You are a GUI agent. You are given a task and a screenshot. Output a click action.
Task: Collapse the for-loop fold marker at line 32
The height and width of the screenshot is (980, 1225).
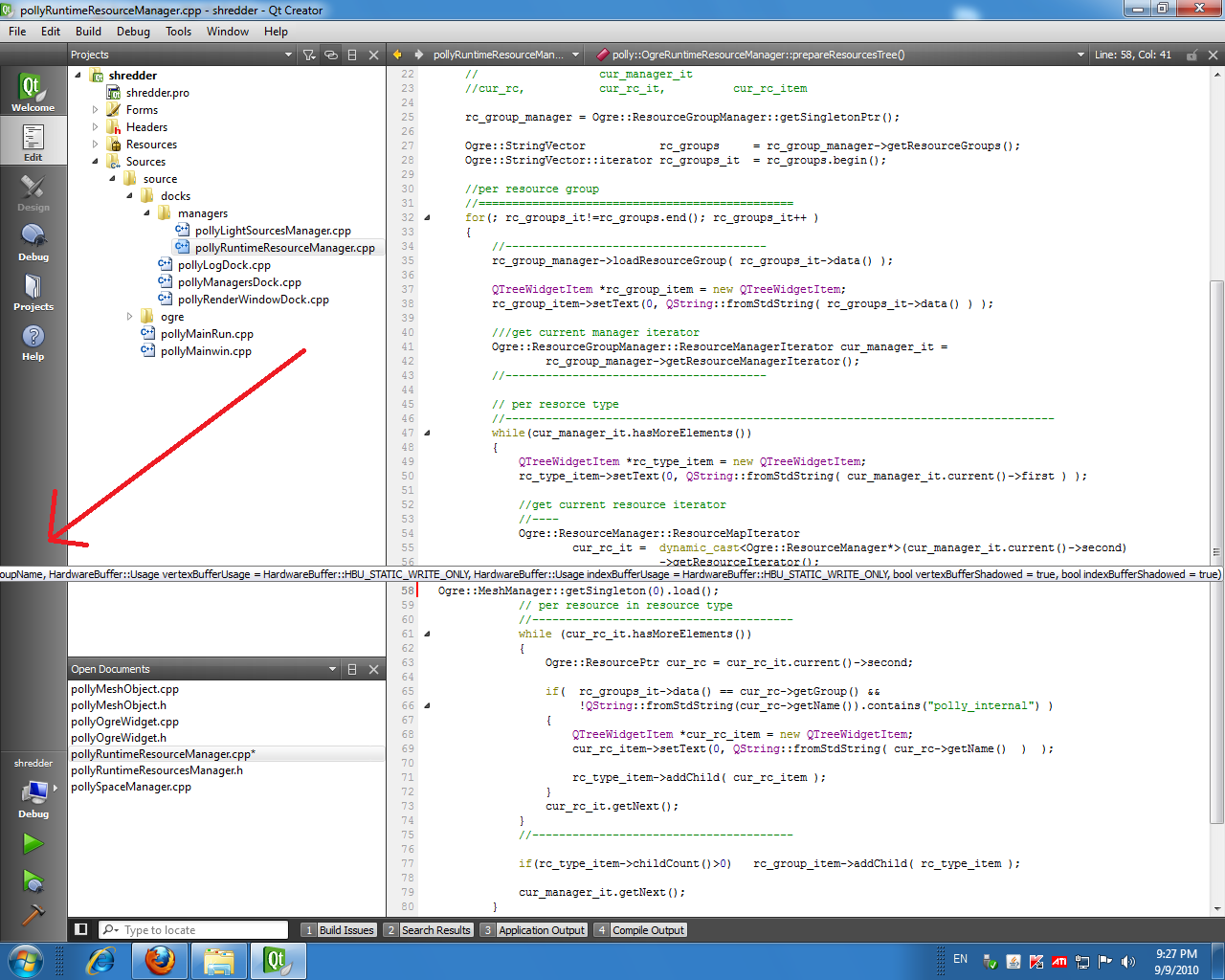(x=427, y=217)
